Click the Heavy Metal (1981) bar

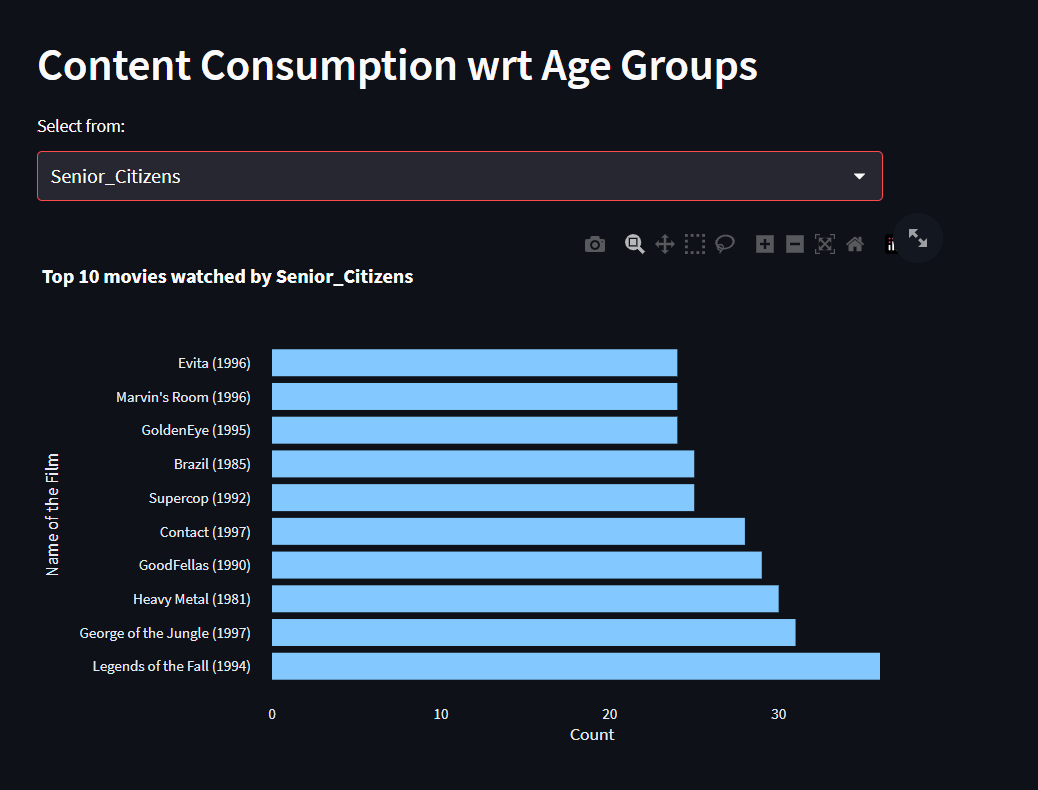click(525, 599)
